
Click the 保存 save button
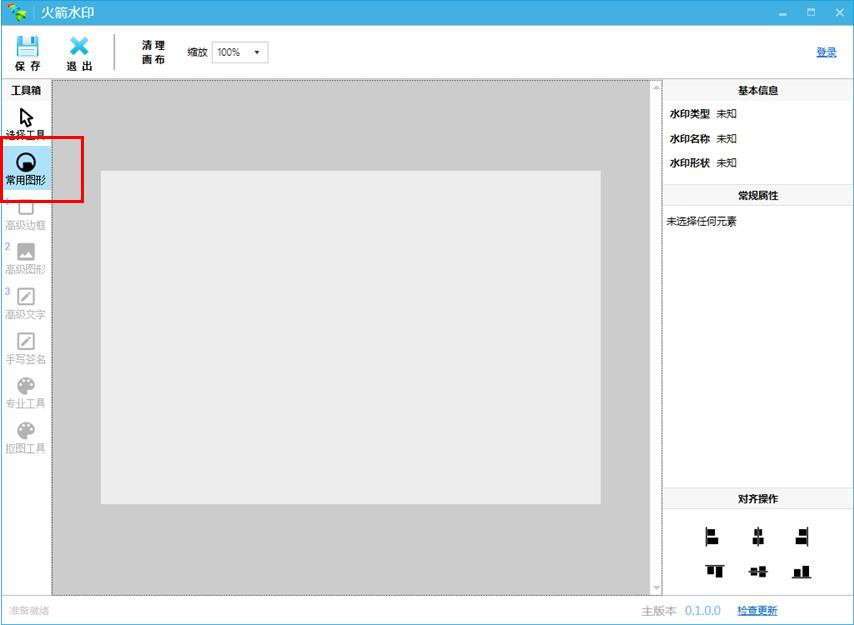click(x=29, y=51)
